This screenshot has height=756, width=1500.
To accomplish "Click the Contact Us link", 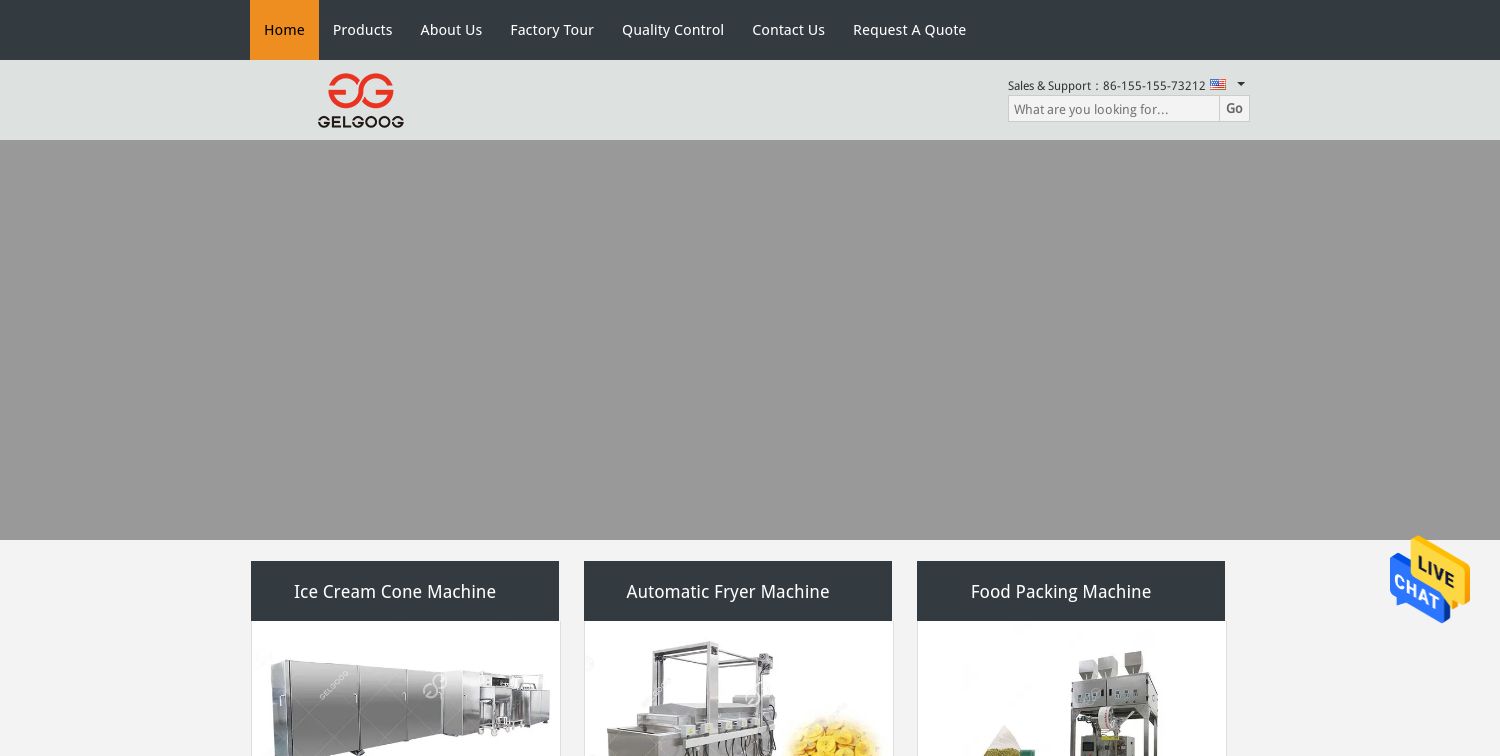I will click(x=788, y=30).
